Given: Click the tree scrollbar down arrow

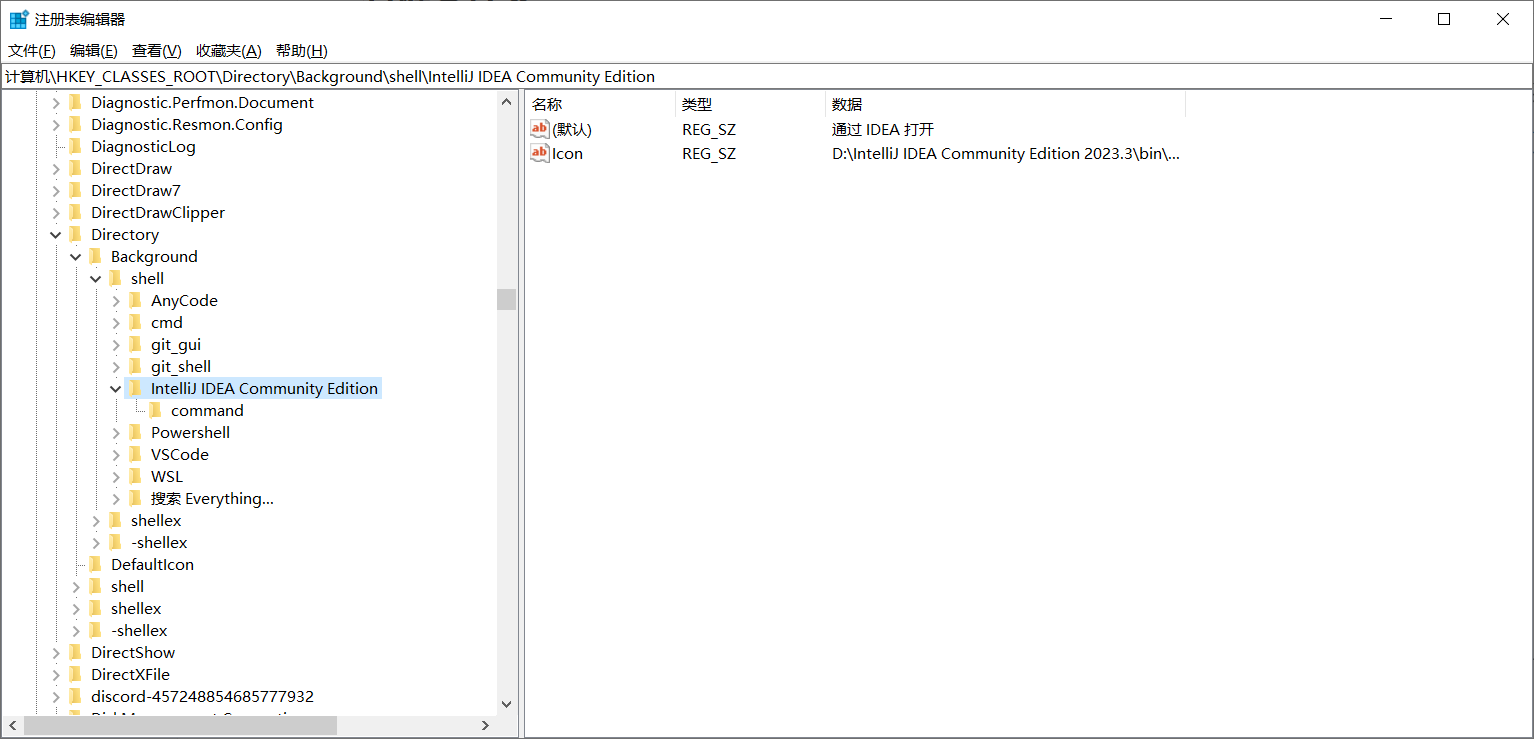Looking at the screenshot, I should pos(506,704).
